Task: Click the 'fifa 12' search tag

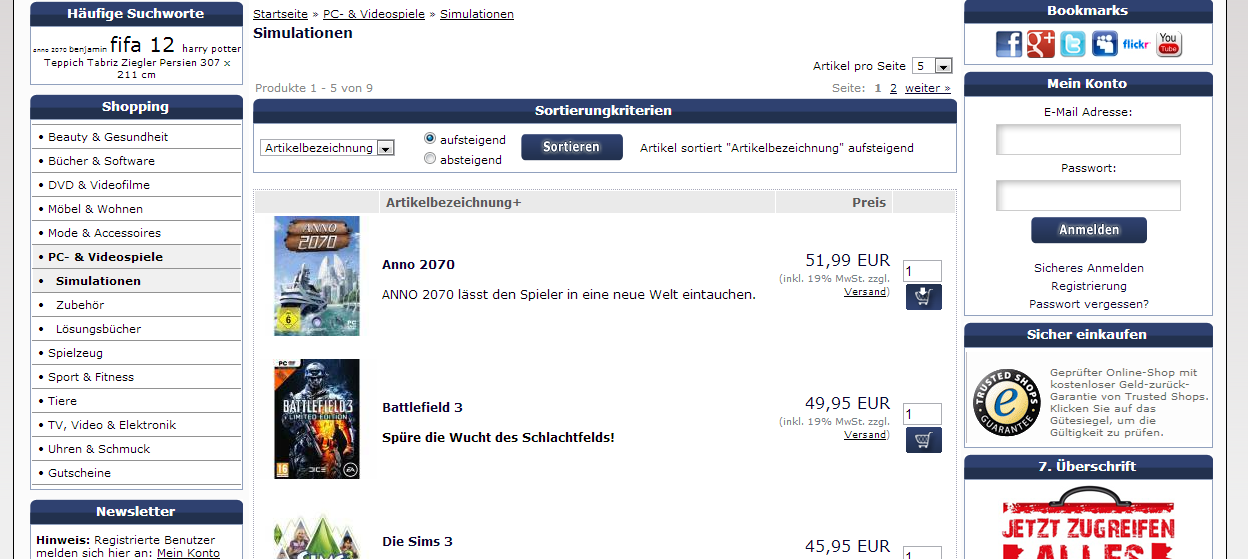Action: coord(142,44)
